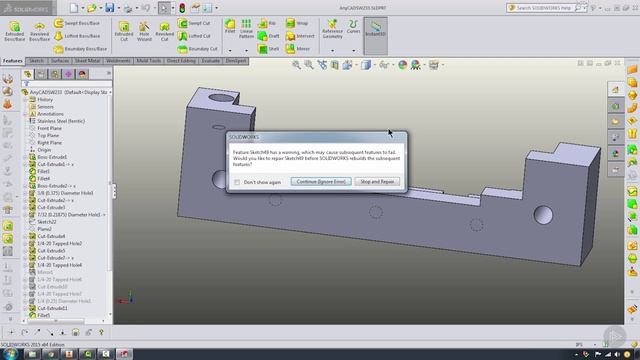640x360 pixels.
Task: Open the Reference Geometry dropdown arrow
Action: click(332, 51)
